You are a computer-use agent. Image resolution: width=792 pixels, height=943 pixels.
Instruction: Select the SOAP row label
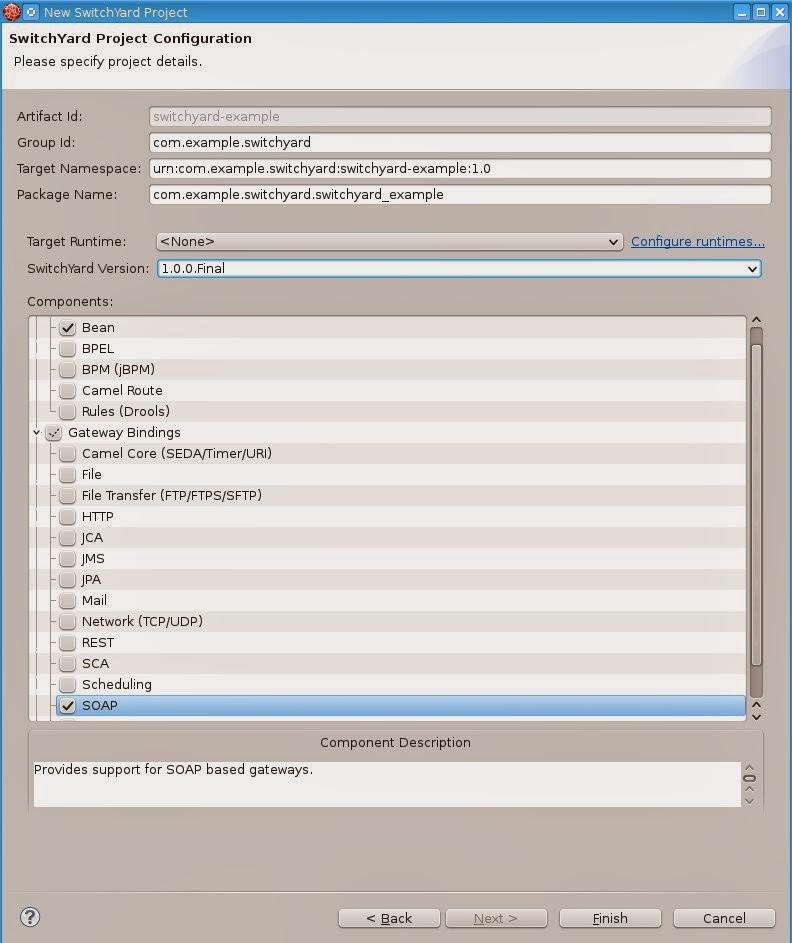coord(100,705)
